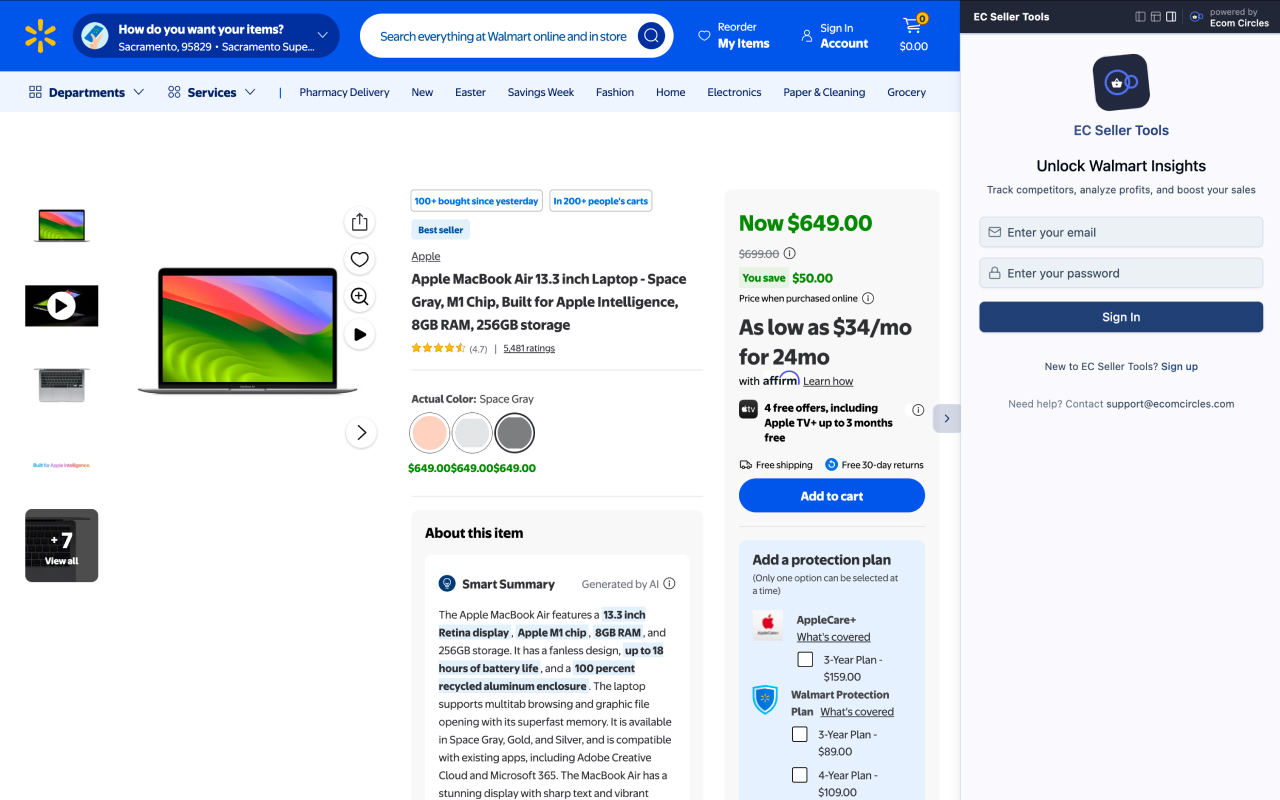Show next product image arrow
Screen dimensions: 1280x800
click(x=361, y=433)
